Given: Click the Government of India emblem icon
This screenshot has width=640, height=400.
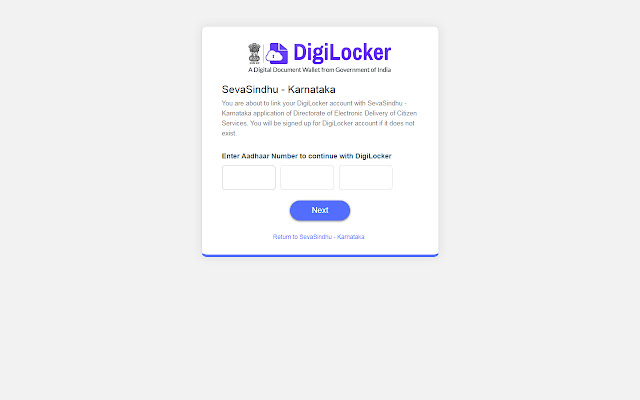Looking at the screenshot, I should pyautogui.click(x=254, y=53).
